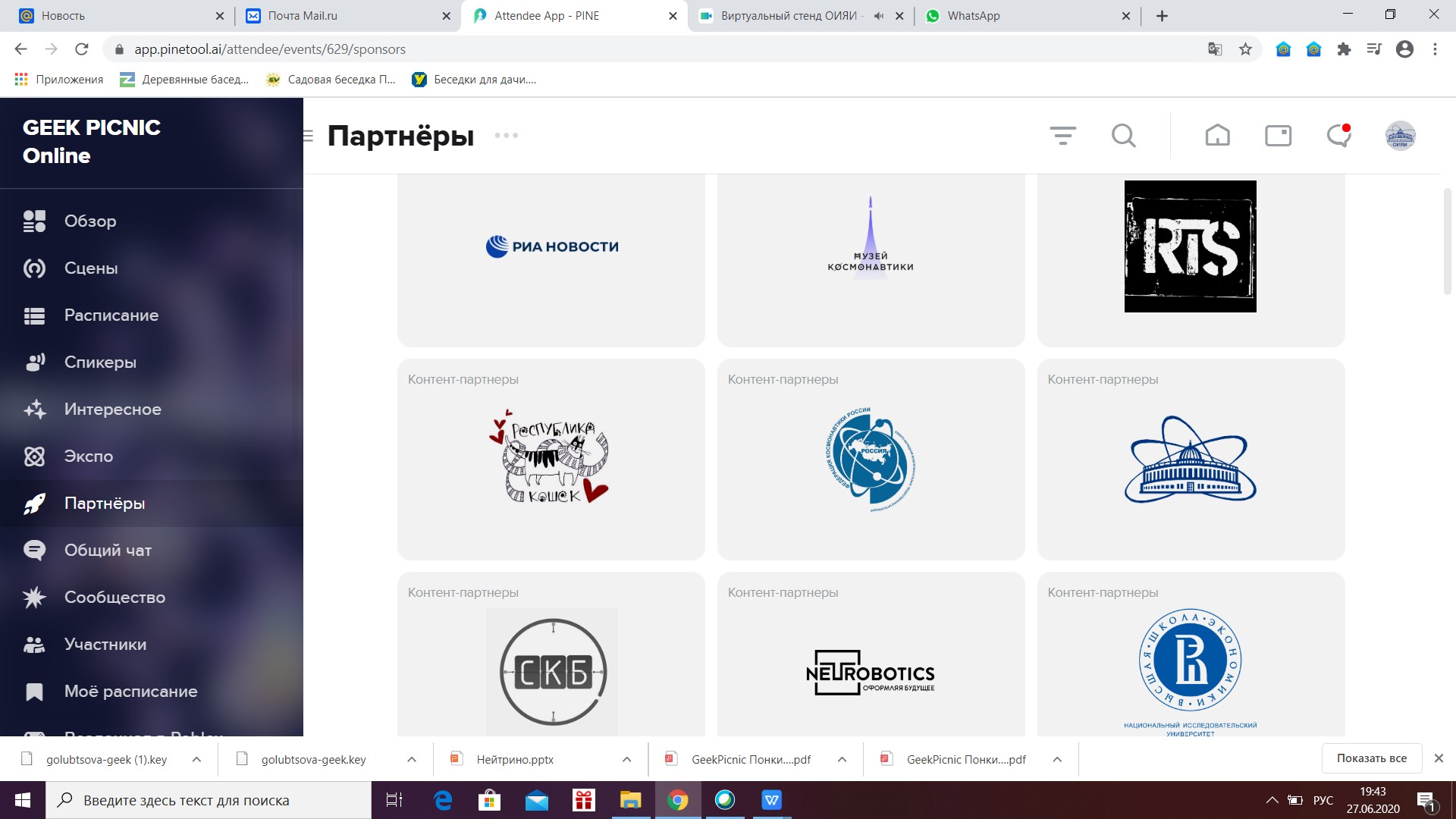
Task: Open chat notifications bubble icon
Action: (1338, 136)
